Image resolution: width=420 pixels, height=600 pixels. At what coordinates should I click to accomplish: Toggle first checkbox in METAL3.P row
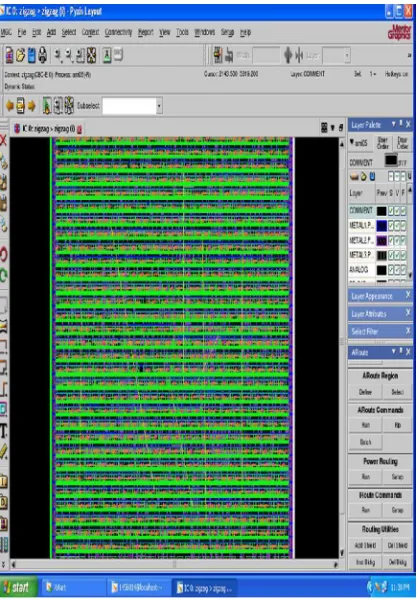pyautogui.click(x=391, y=255)
